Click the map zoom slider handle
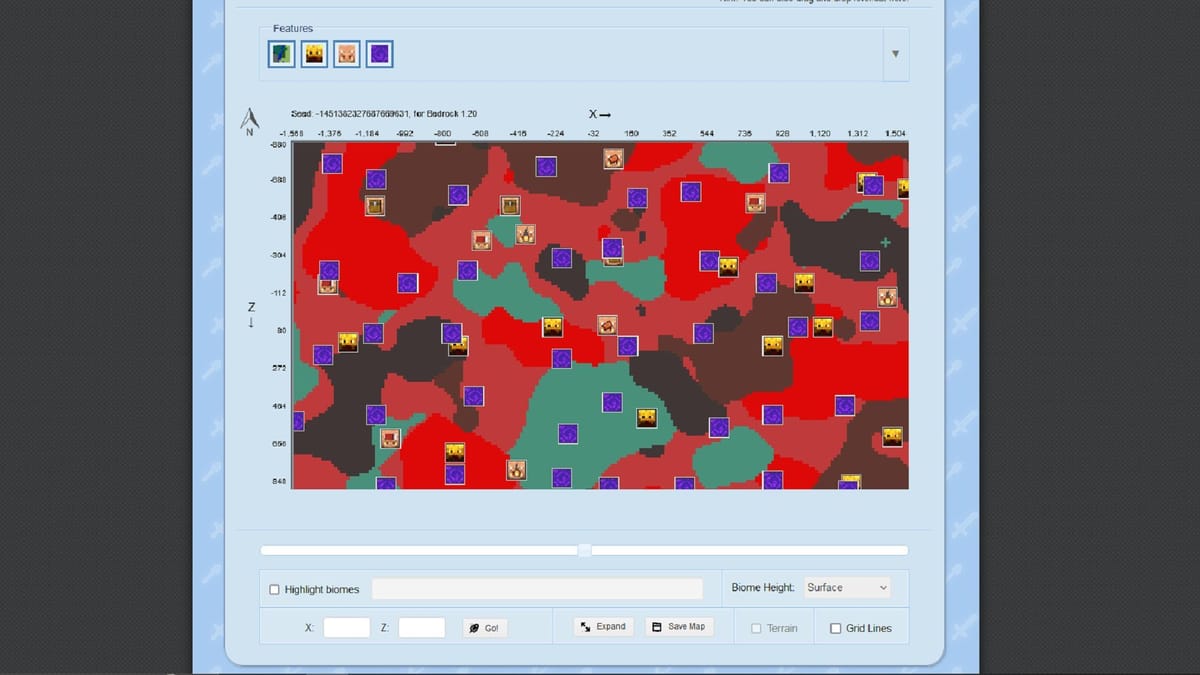The image size is (1200, 675). [x=584, y=549]
